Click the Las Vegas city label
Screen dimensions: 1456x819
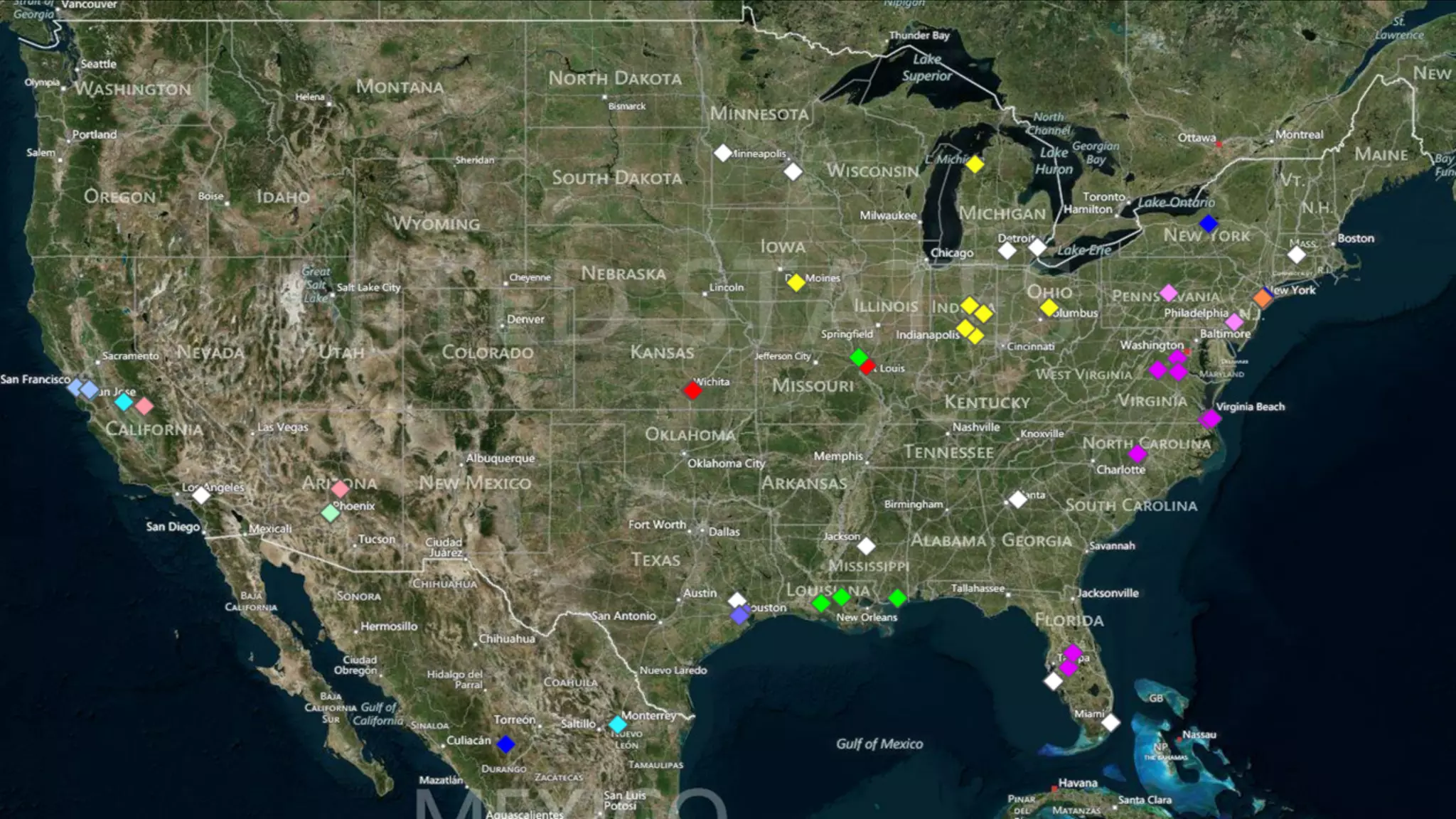click(x=283, y=427)
